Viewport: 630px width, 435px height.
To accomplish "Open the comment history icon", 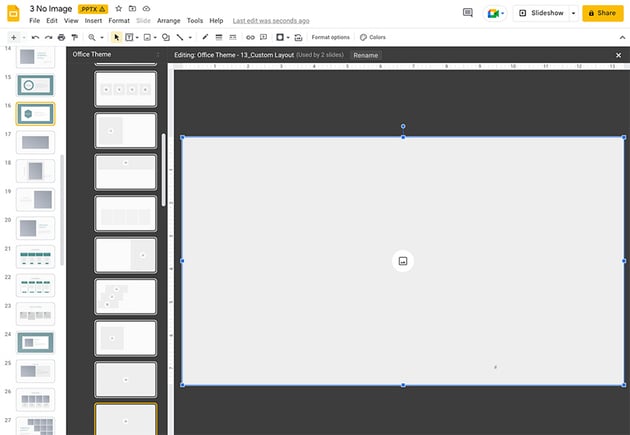I will pyautogui.click(x=468, y=13).
